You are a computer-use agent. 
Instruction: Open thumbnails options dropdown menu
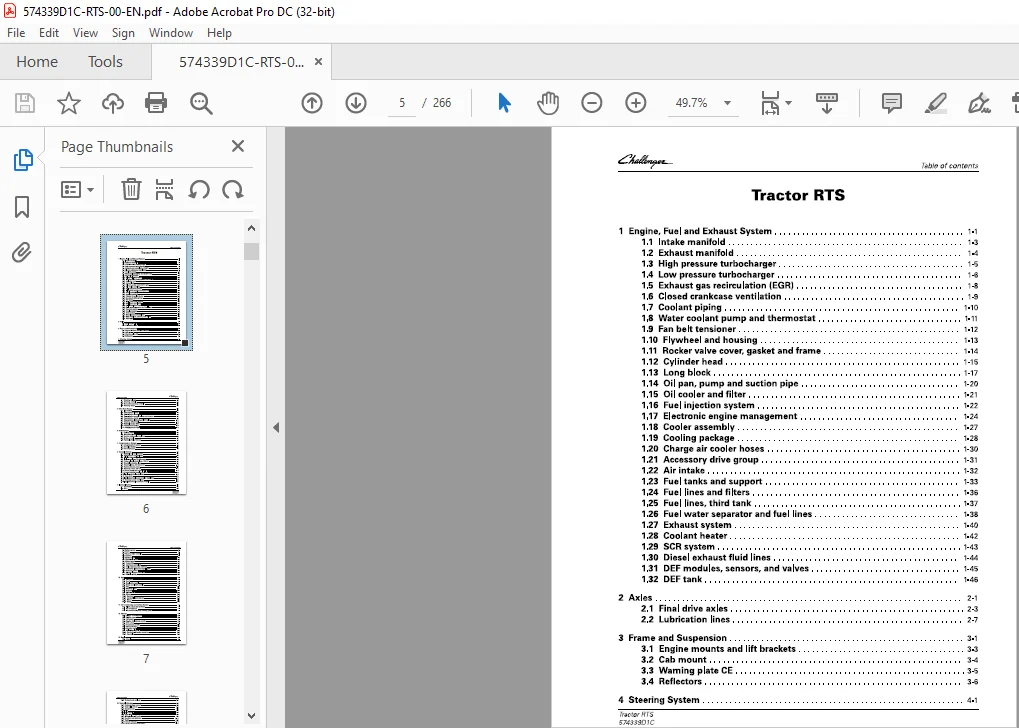(x=77, y=190)
